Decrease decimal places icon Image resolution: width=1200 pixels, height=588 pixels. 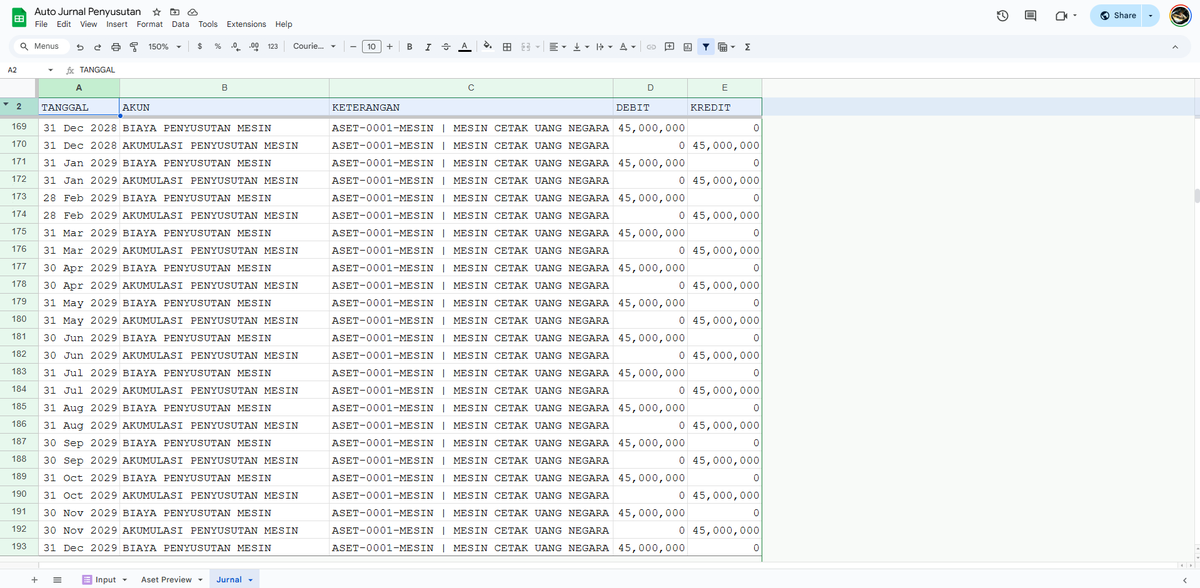(235, 46)
